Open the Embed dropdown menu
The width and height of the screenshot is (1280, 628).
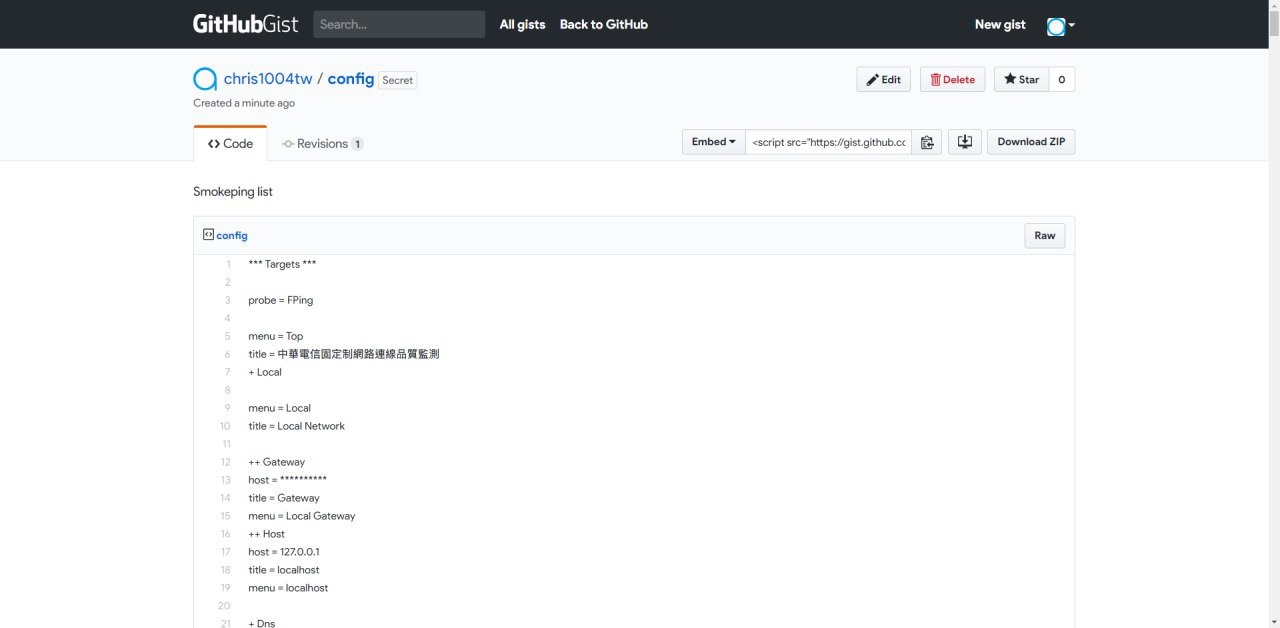tap(714, 142)
